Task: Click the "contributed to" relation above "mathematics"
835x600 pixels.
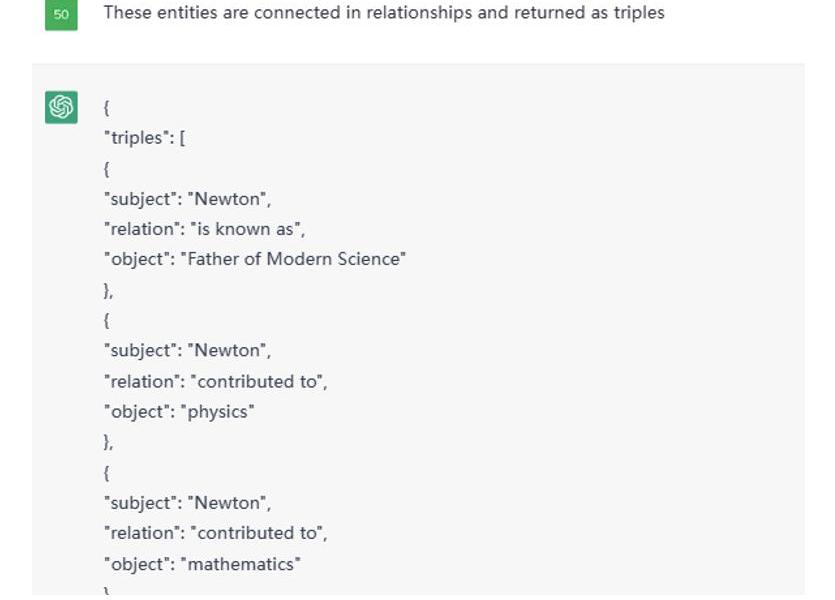Action: [216, 533]
